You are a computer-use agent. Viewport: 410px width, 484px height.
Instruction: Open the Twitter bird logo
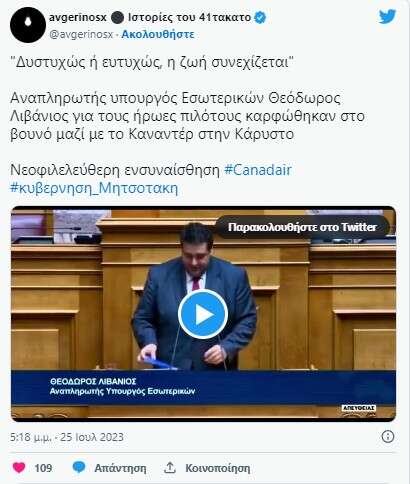pyautogui.click(x=387, y=16)
